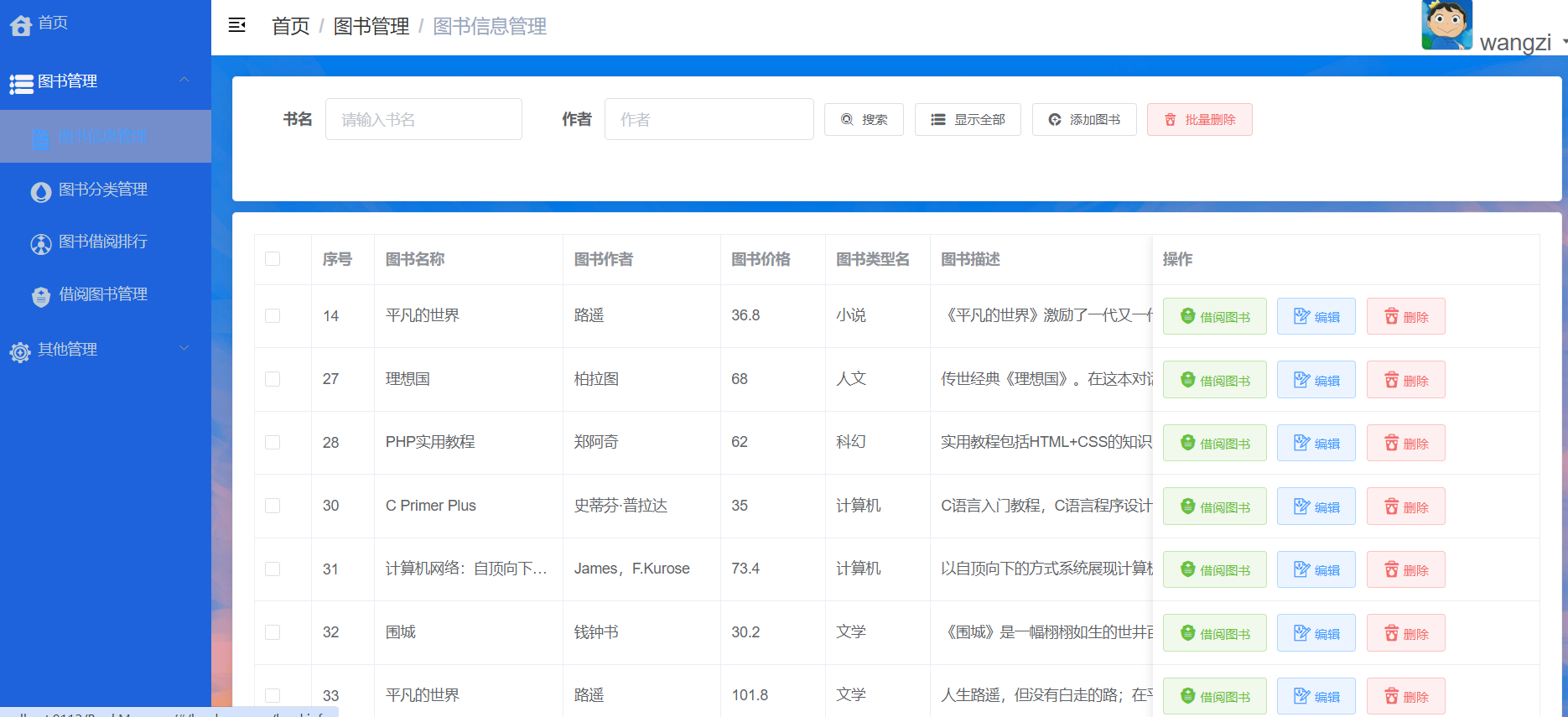Click 删除 for row 33
Screen dimensions: 1568x717
[x=1406, y=696]
